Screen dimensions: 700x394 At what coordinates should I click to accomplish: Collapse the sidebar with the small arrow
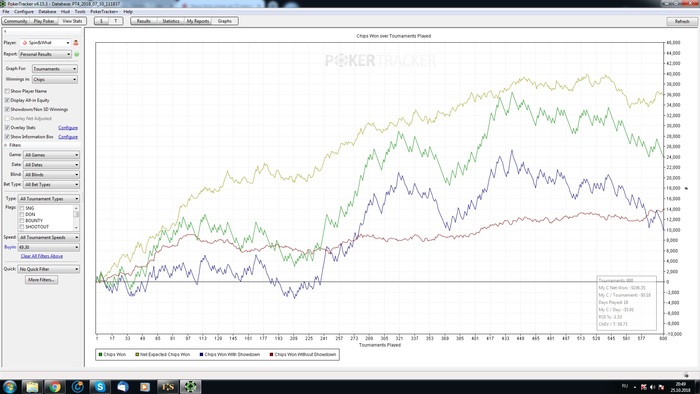click(5, 32)
